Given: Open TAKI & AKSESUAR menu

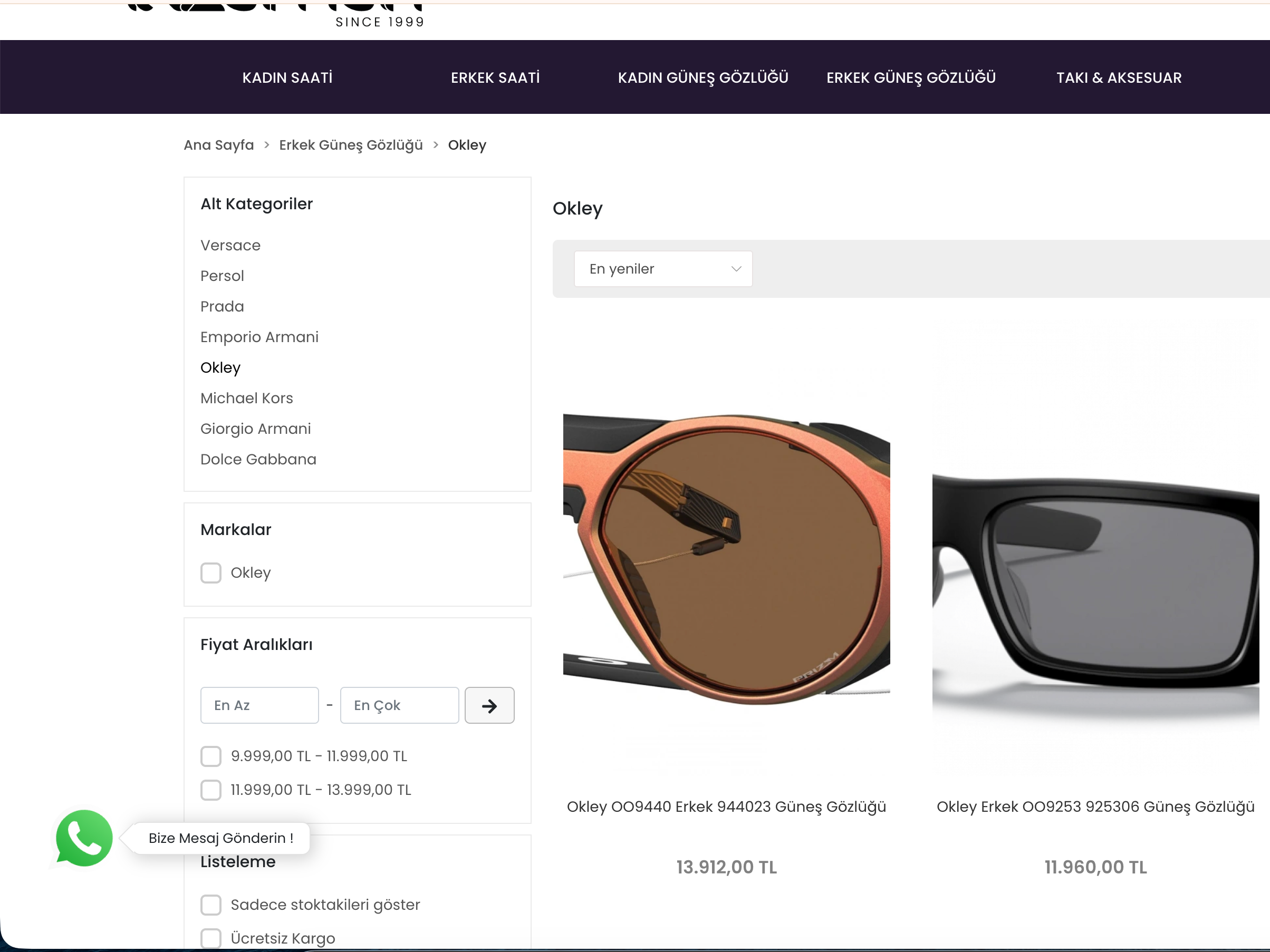Looking at the screenshot, I should pos(1119,77).
